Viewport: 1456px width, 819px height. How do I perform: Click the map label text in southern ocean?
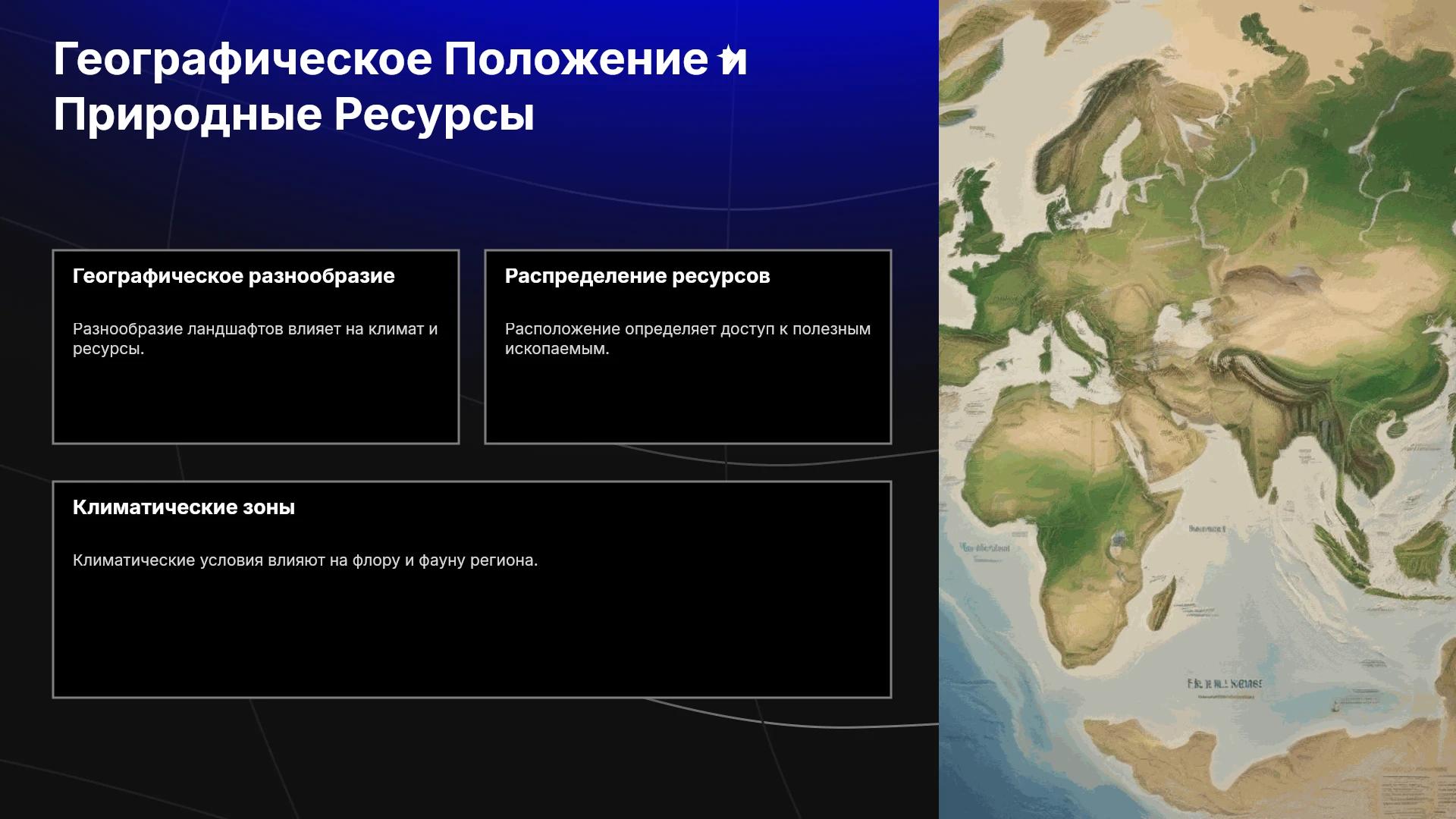point(1224,684)
